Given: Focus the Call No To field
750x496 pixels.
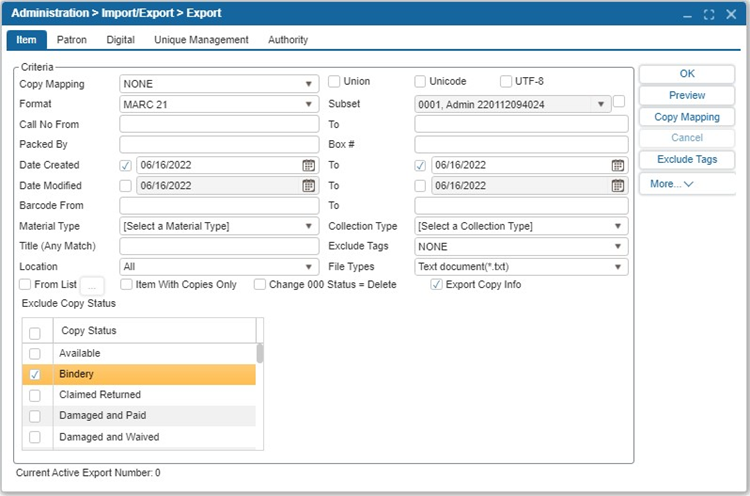Looking at the screenshot, I should click(521, 124).
